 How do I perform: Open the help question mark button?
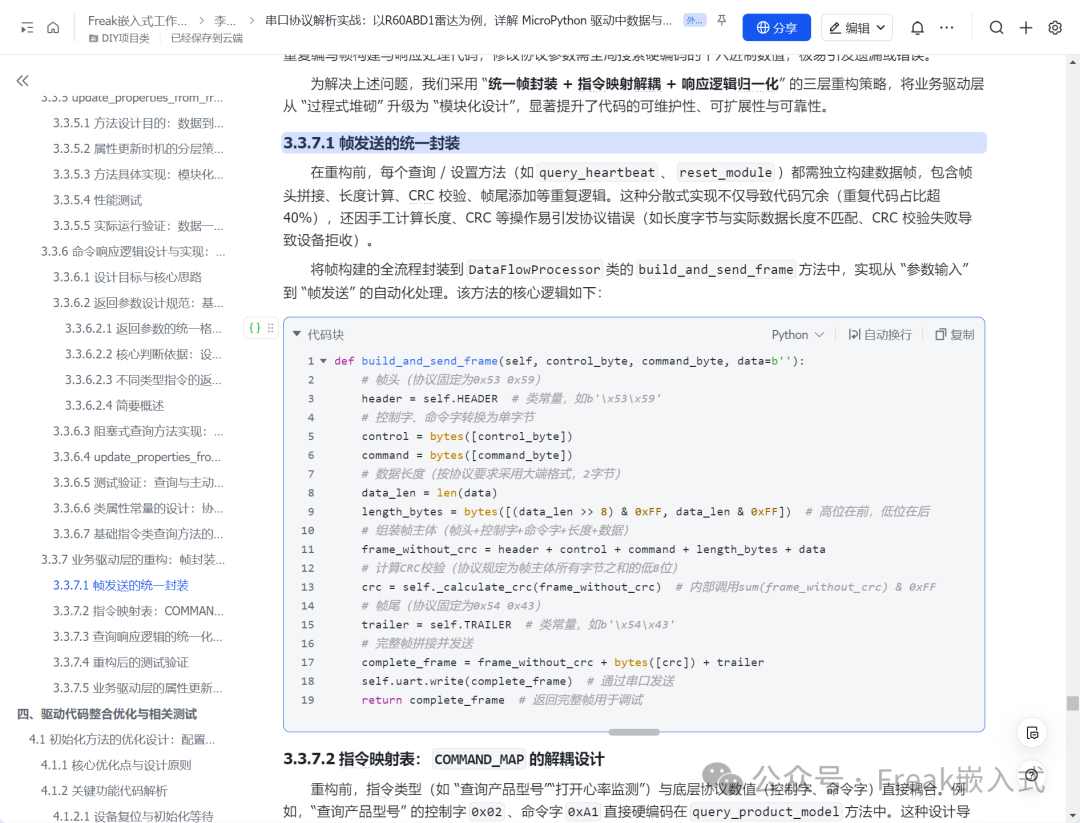(x=1031, y=775)
